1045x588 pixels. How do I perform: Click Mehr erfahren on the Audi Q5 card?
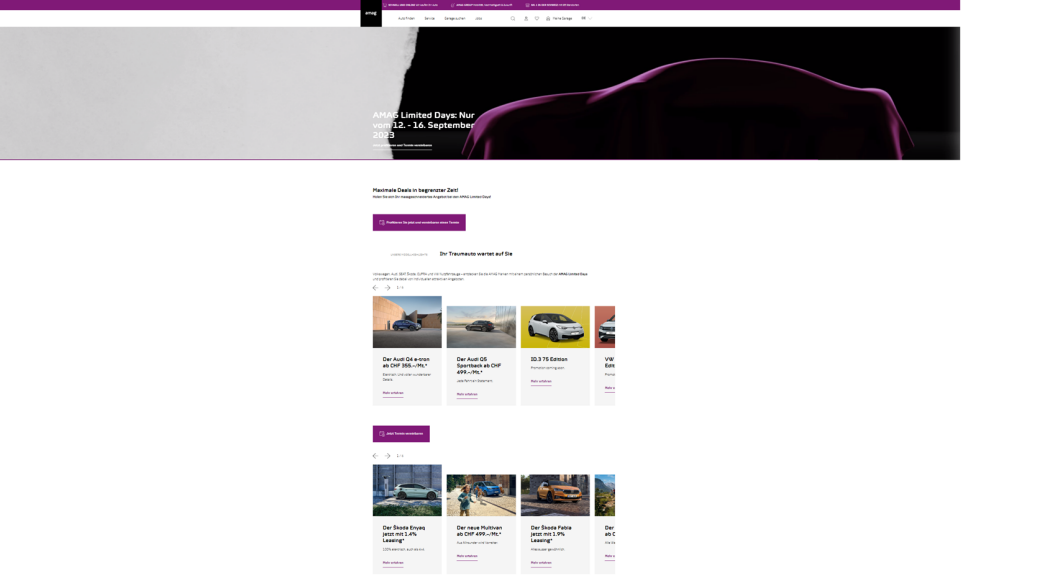point(467,395)
